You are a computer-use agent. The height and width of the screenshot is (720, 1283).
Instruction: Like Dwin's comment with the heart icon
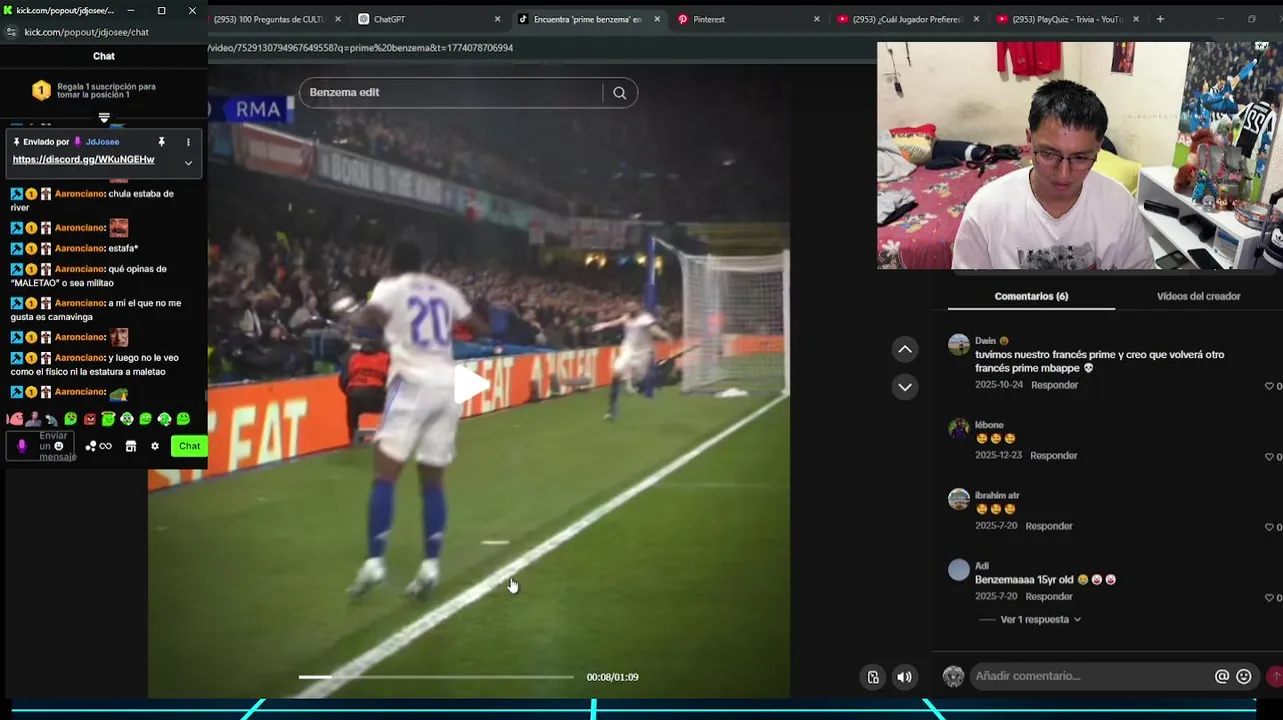point(1269,386)
